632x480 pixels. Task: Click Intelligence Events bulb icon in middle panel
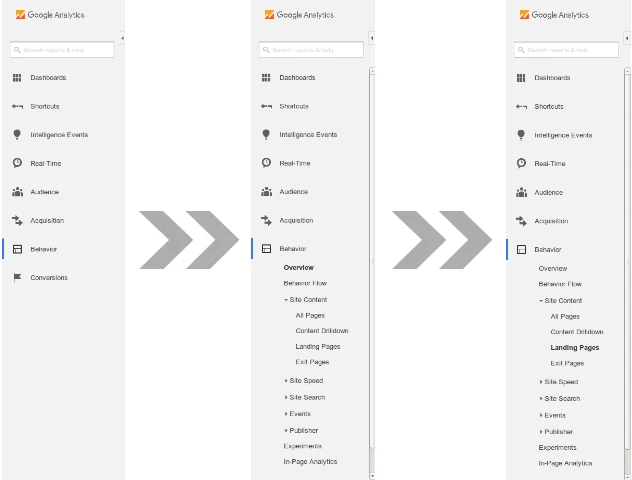click(266, 135)
